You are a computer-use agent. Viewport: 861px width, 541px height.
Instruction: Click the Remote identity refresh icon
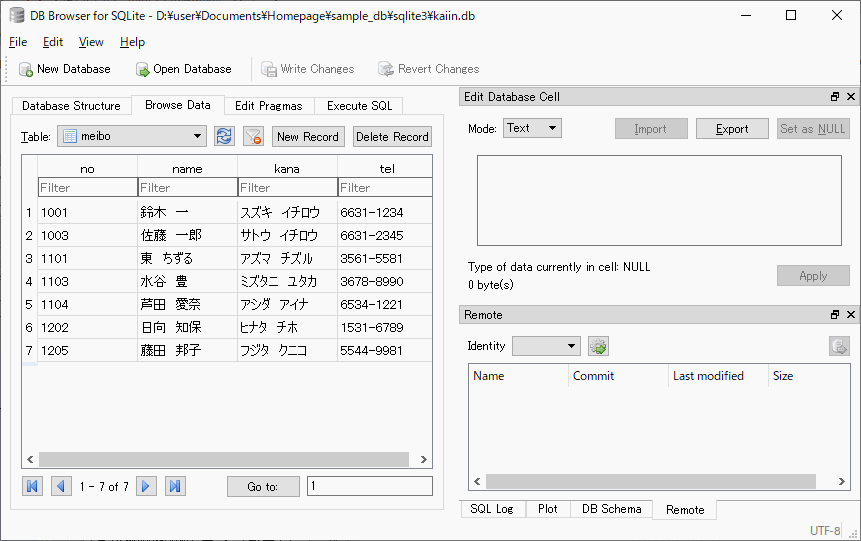tap(598, 347)
